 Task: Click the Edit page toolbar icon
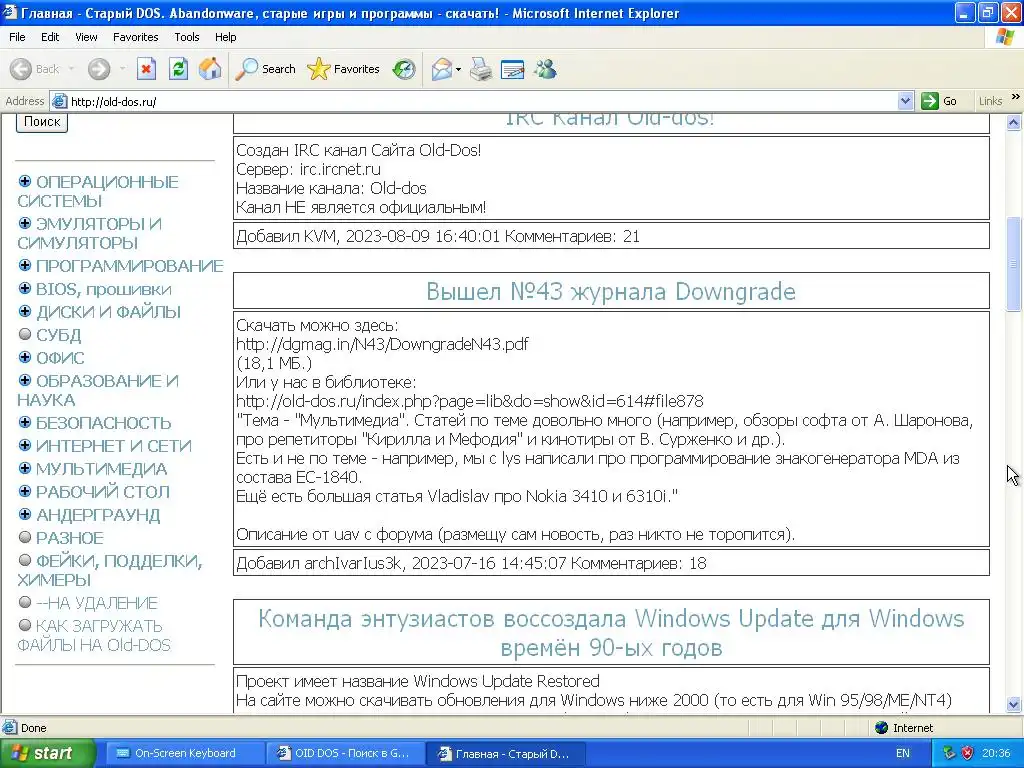[513, 69]
